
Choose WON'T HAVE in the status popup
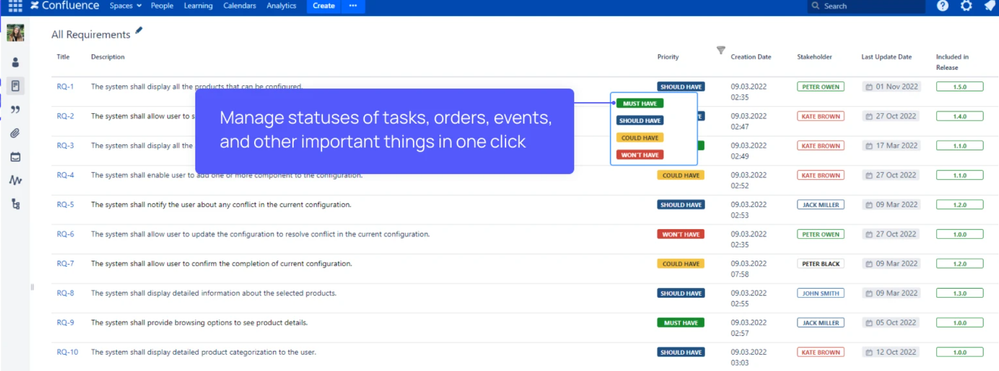click(x=640, y=155)
